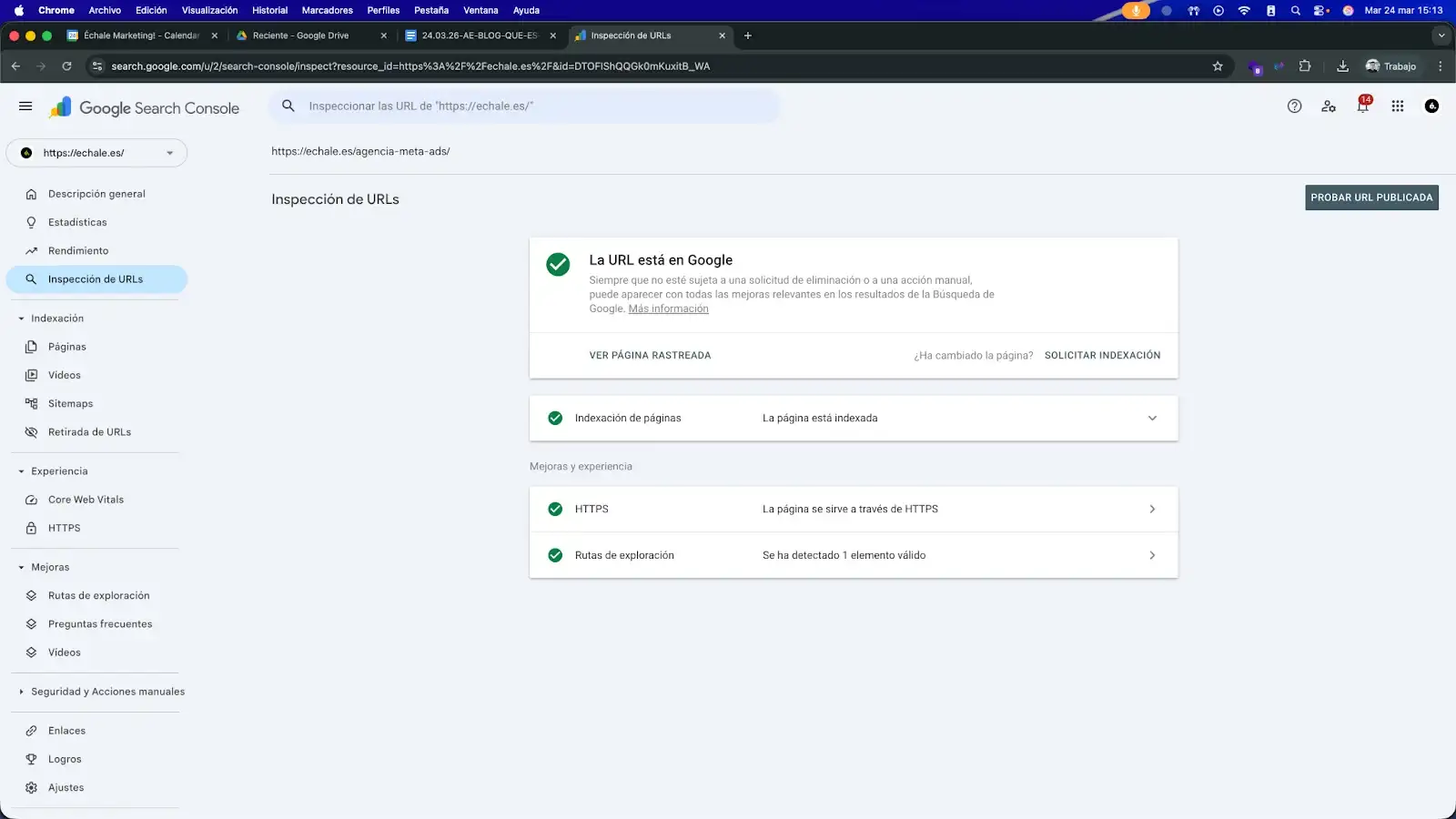Click the manage users and permissions icon

click(1329, 106)
